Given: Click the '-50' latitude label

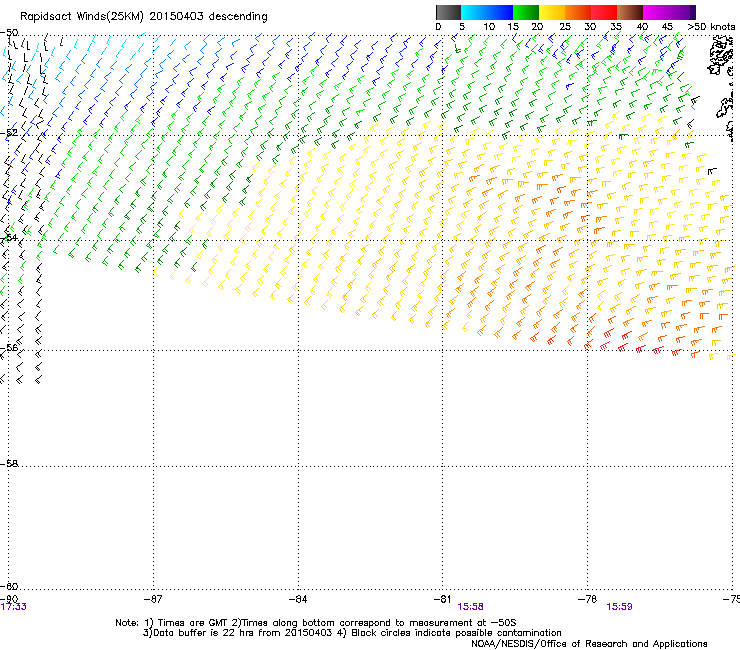Looking at the screenshot, I should [9, 33].
